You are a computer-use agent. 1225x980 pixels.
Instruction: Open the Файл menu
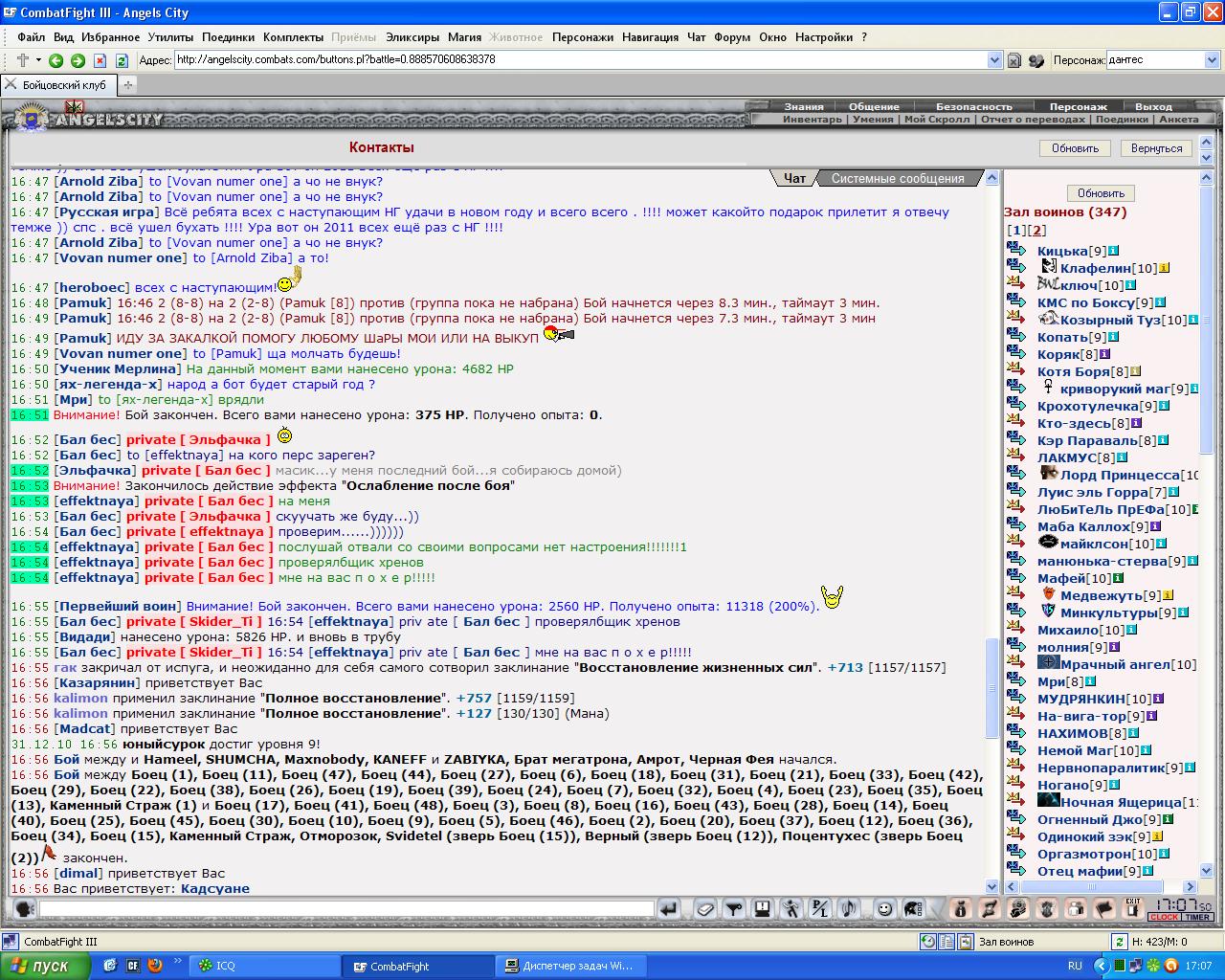point(31,37)
